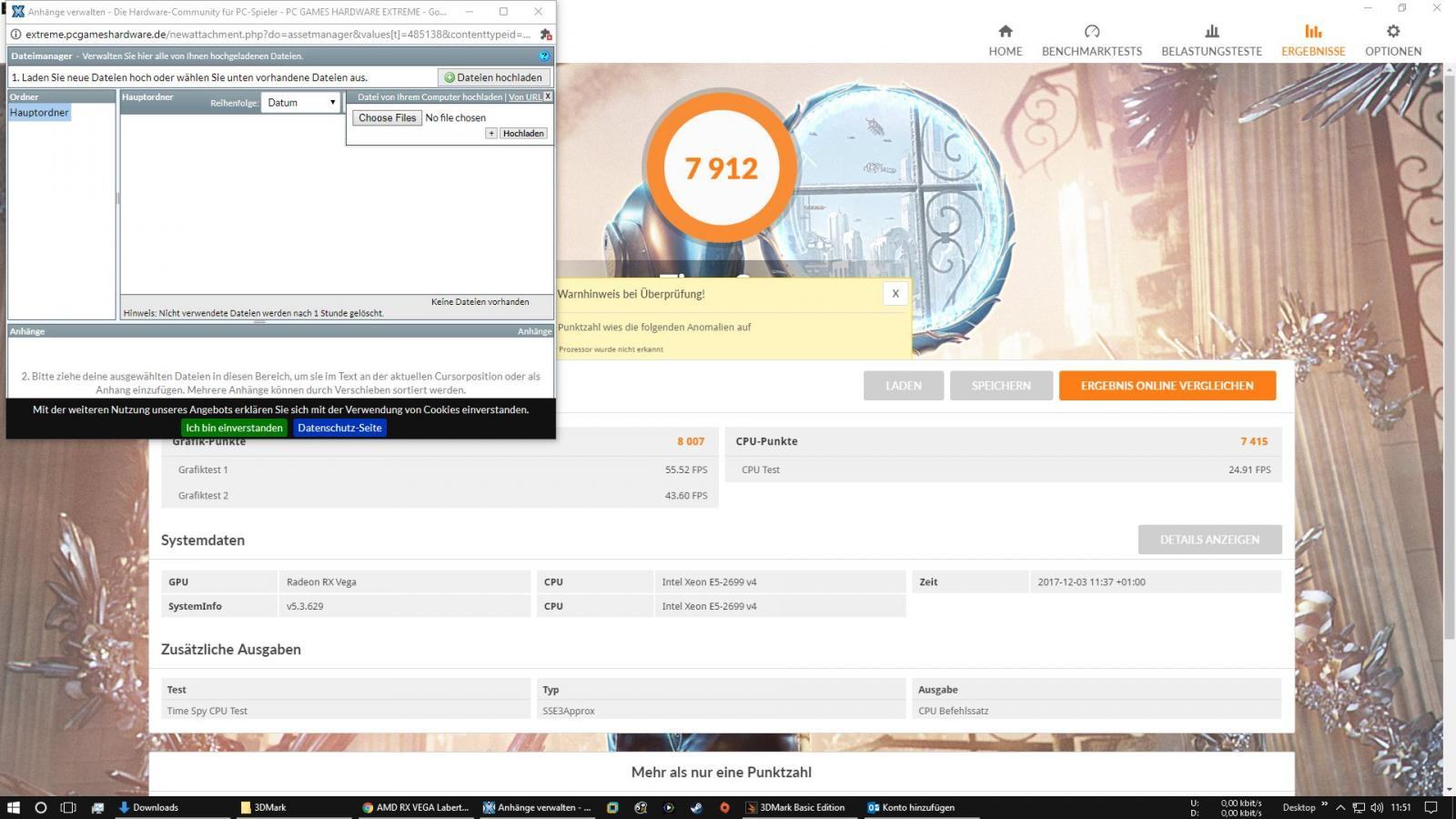This screenshot has width=1456, height=819.
Task: Click CPU Test result 24.91 FPS
Action: click(x=1249, y=470)
